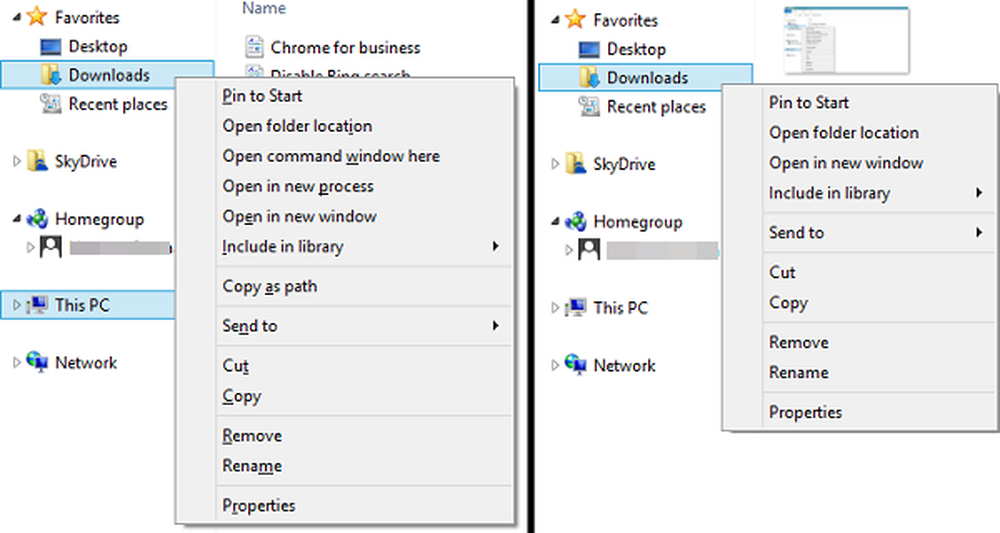Choose Cut in left context menu
Screen dimensions: 1000x533
point(345,365)
